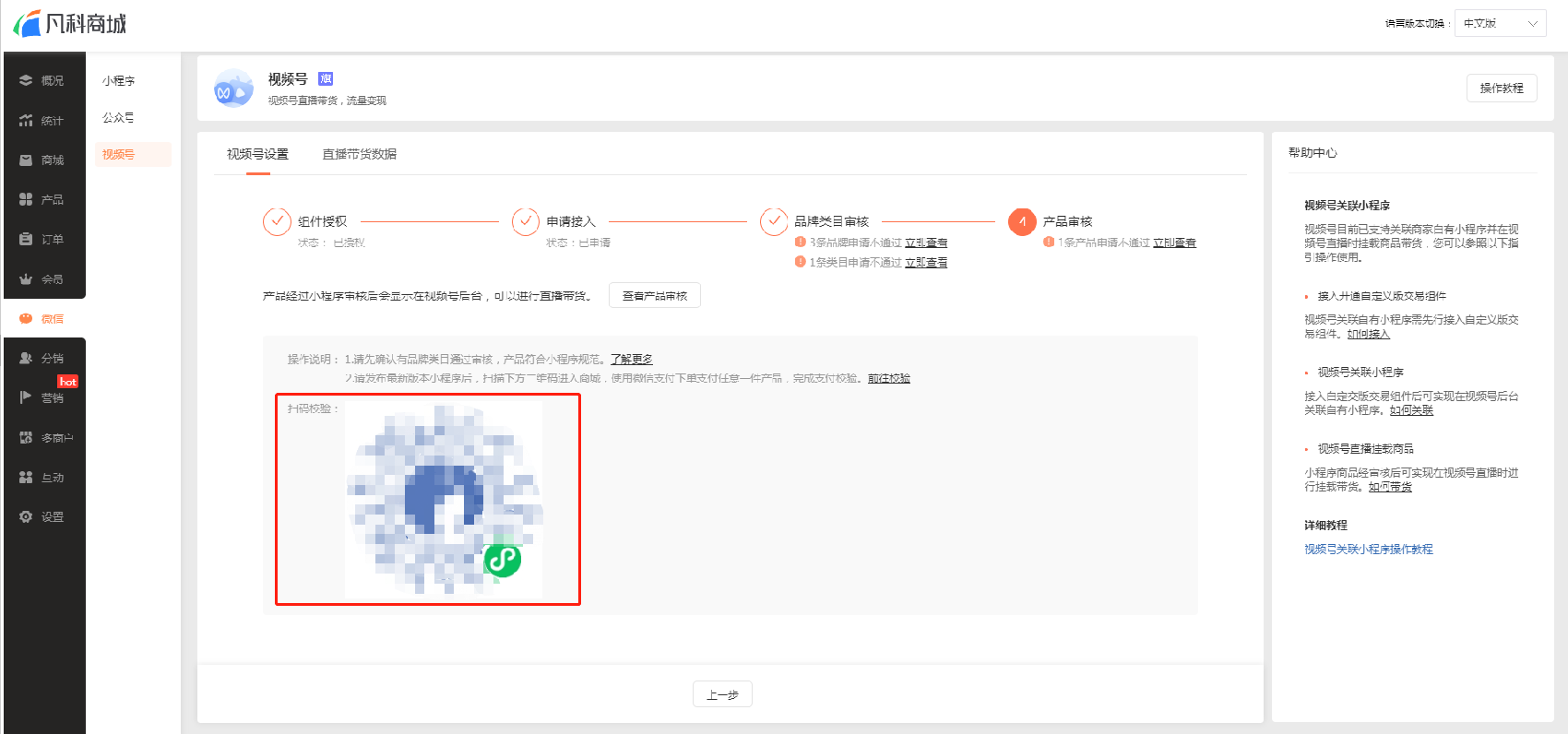1568x734 pixels.
Task: Click the 视频号直播带货，流量变现 subtitle
Action: (x=327, y=101)
